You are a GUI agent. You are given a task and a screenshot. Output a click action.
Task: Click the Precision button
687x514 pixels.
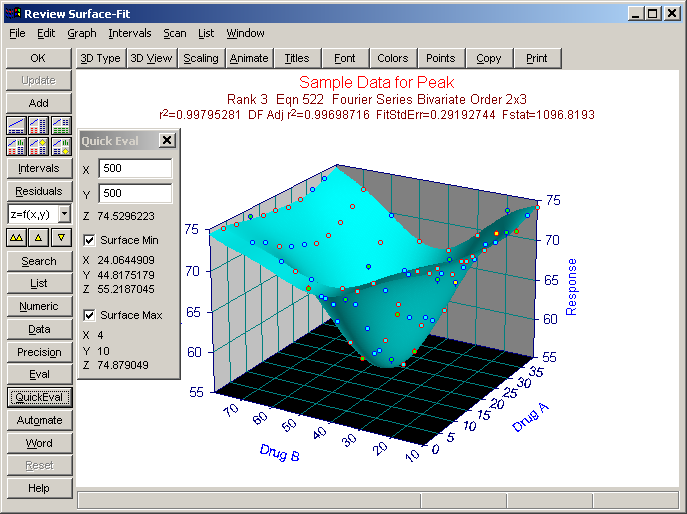point(39,352)
